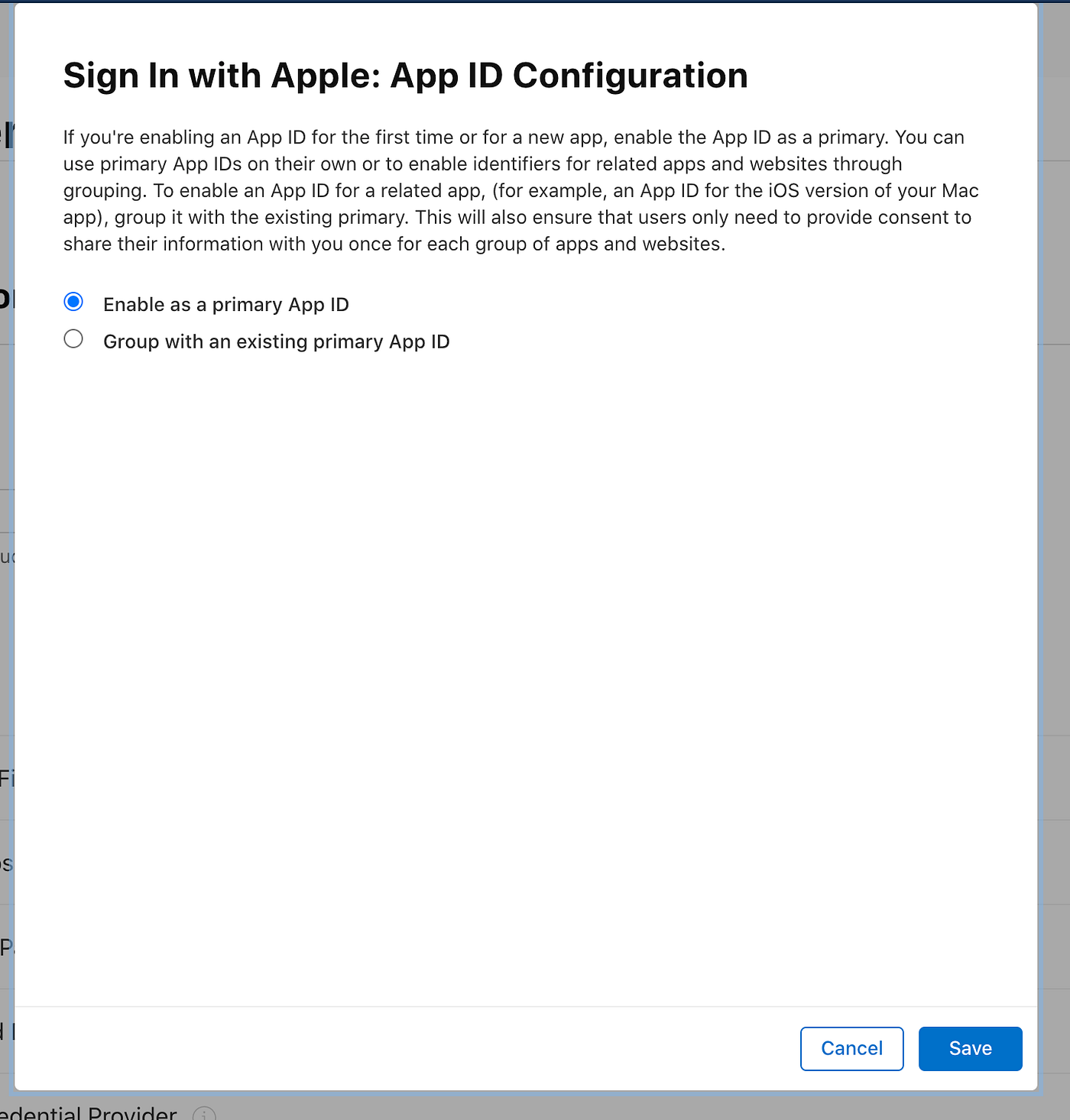Viewport: 1070px width, 1120px height.
Task: Choose Group with an existing primary App ID
Action: pos(73,338)
